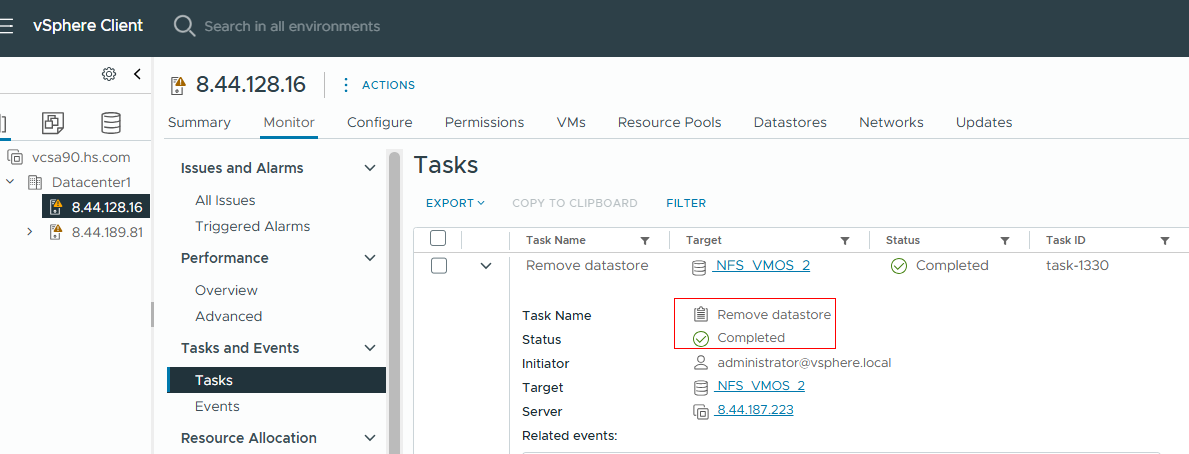Collapse the Datacenter1 tree node
The image size is (1189, 454).
(11, 182)
